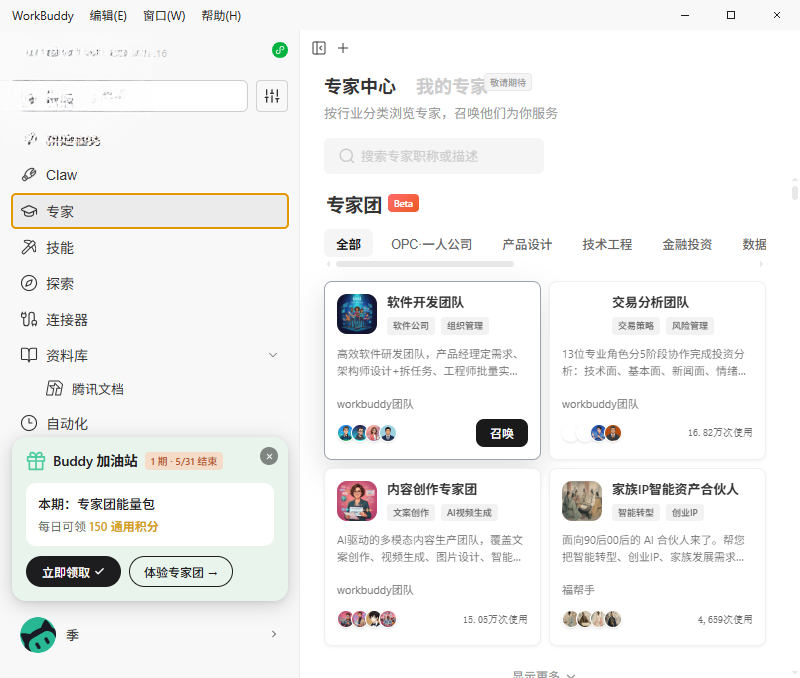Open the 窗口(W) menu
This screenshot has width=800, height=678.
pos(164,16)
